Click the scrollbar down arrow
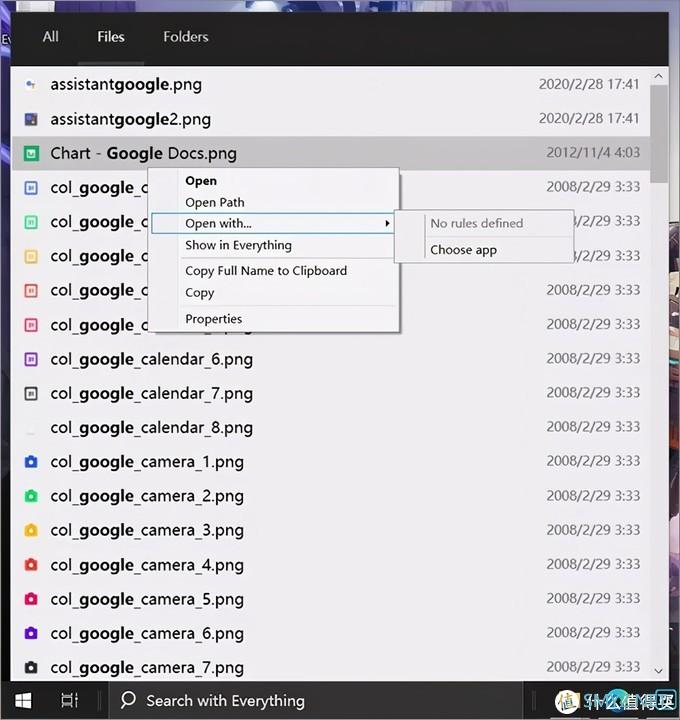 pyautogui.click(x=658, y=671)
